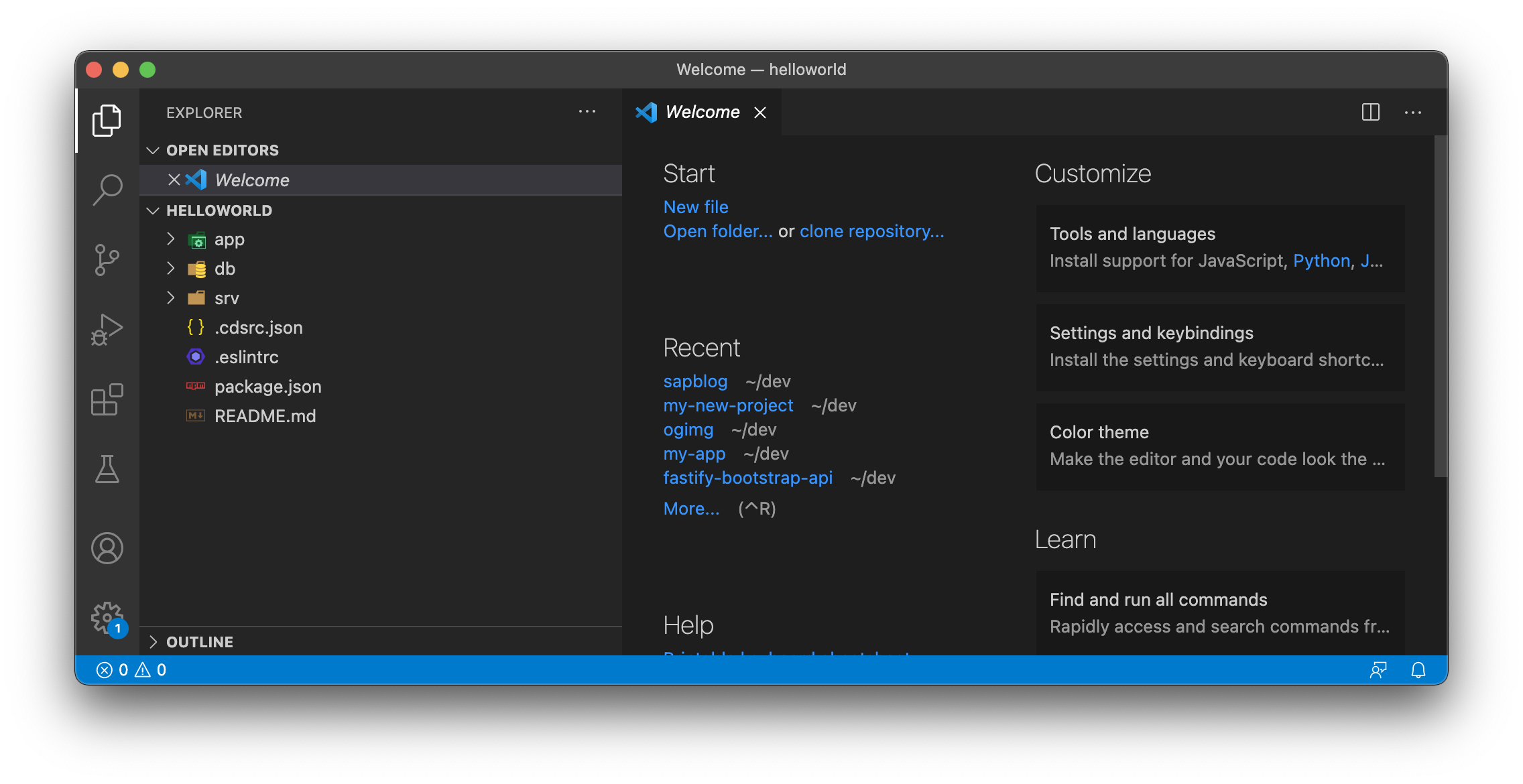Open the Testing flask view
Screen dimensions: 1523x784
107,469
